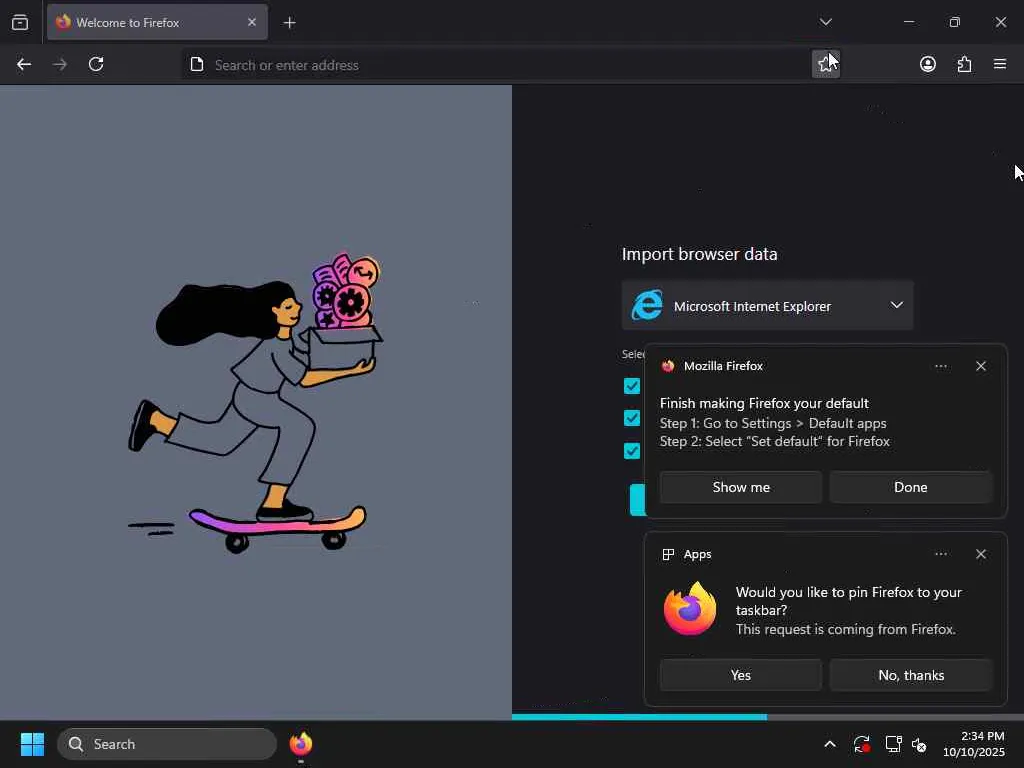Show hidden system tray icons chevron

pos(829,744)
